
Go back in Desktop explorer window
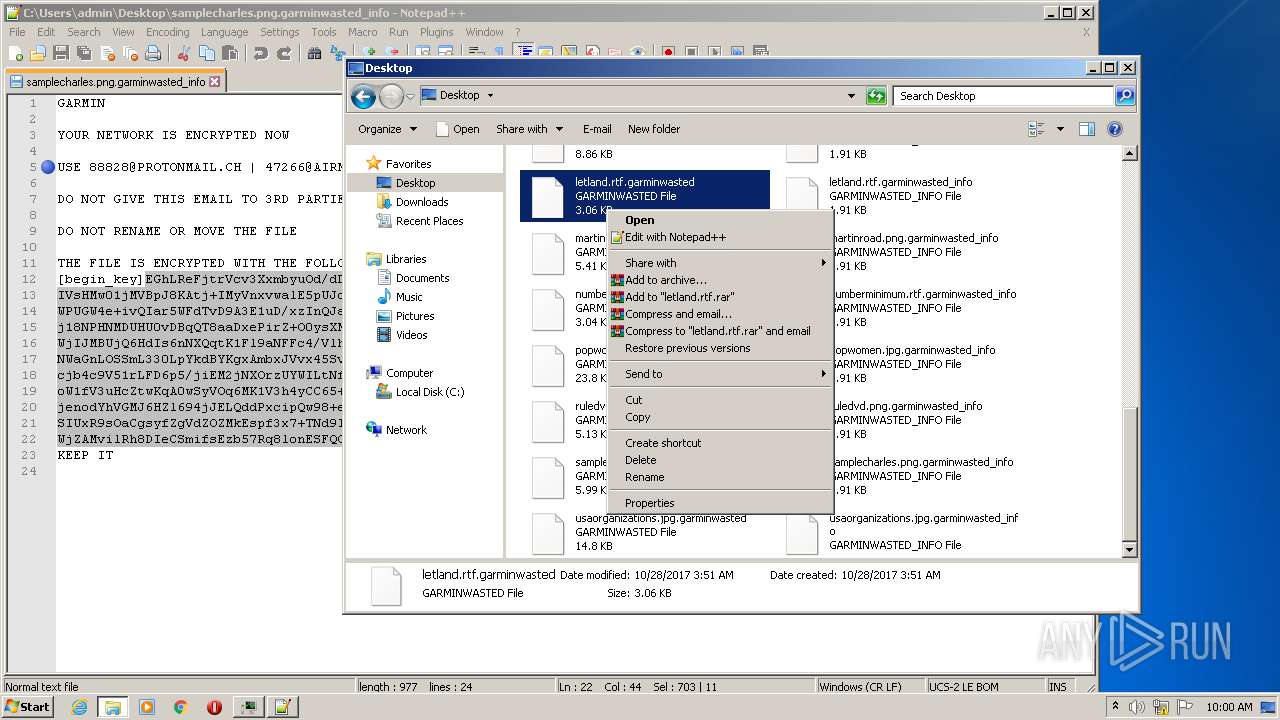coord(364,96)
